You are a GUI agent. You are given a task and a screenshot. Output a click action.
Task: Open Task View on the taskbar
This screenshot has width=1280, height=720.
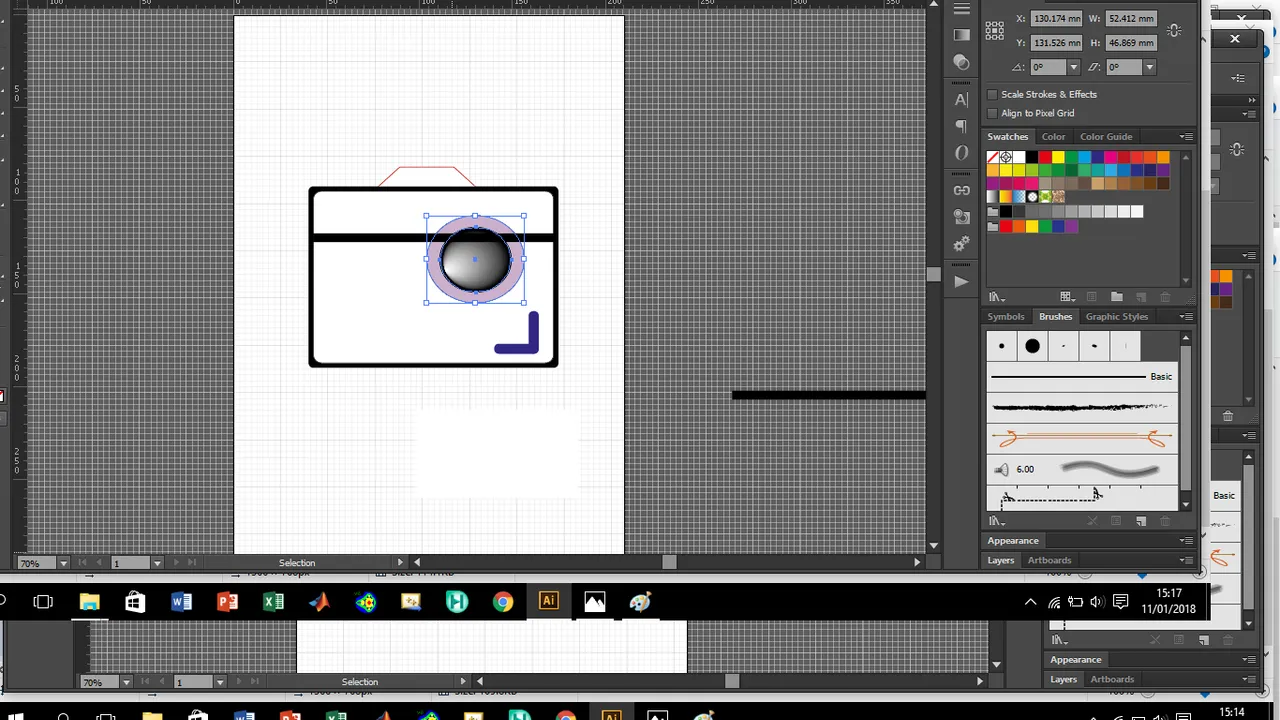tap(43, 601)
